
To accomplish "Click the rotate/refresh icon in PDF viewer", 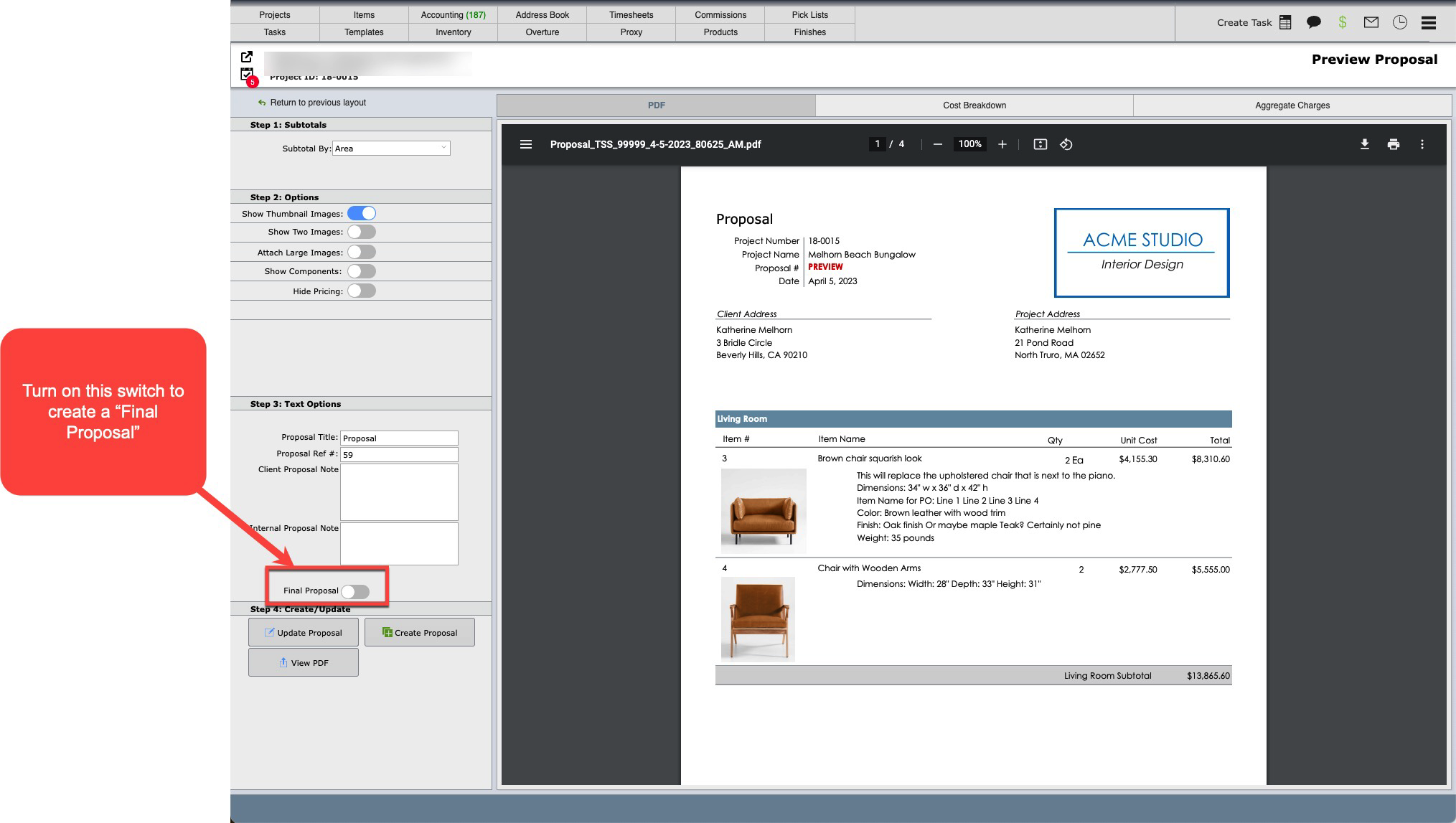I will point(1067,144).
